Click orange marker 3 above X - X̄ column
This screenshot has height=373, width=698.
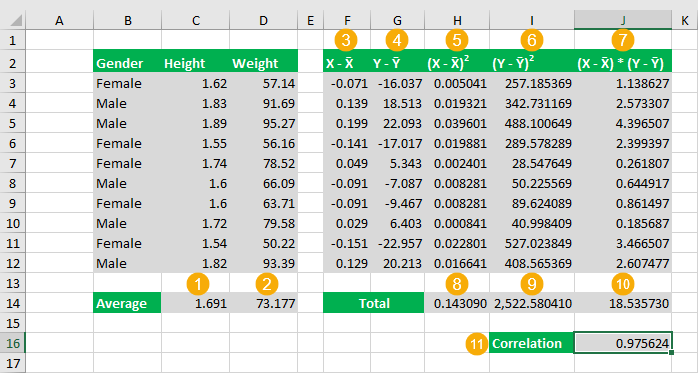click(346, 40)
